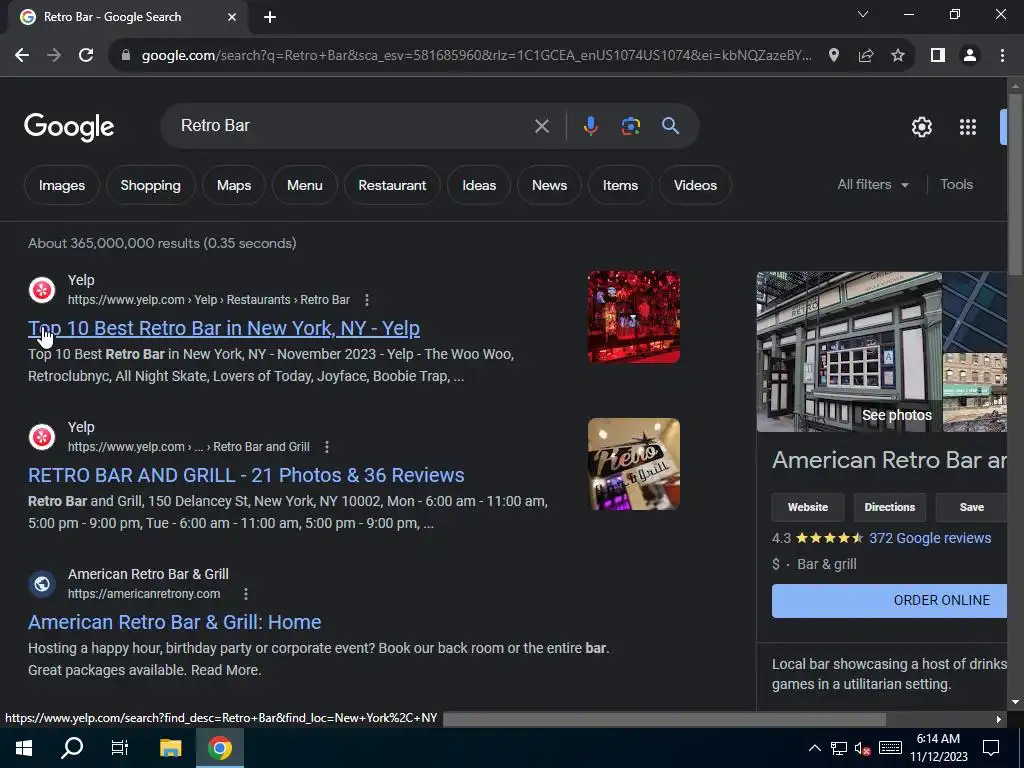Open Windows taskbar search

(72, 748)
